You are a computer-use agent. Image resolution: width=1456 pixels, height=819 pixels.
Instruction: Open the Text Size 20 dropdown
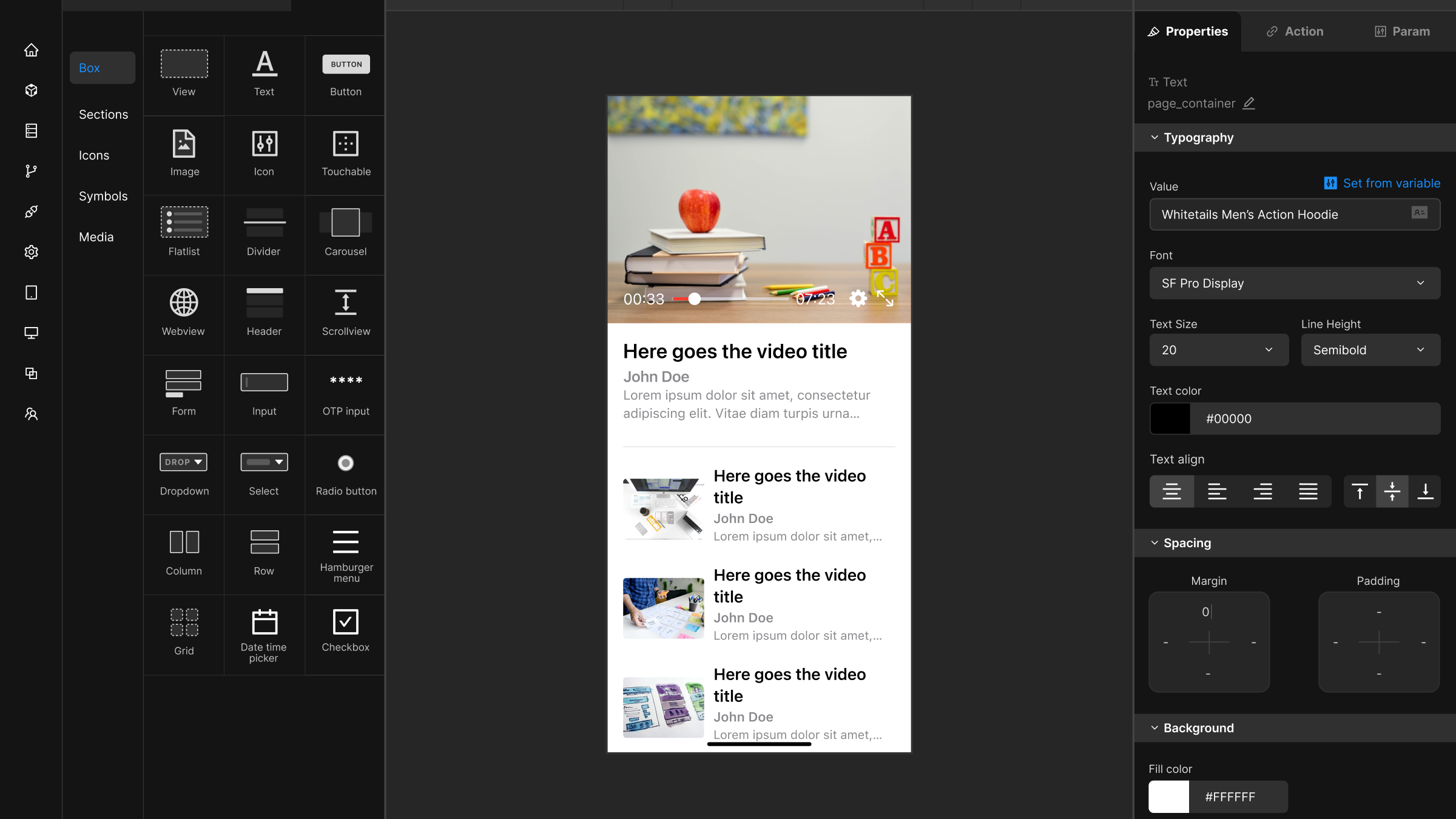coord(1218,350)
